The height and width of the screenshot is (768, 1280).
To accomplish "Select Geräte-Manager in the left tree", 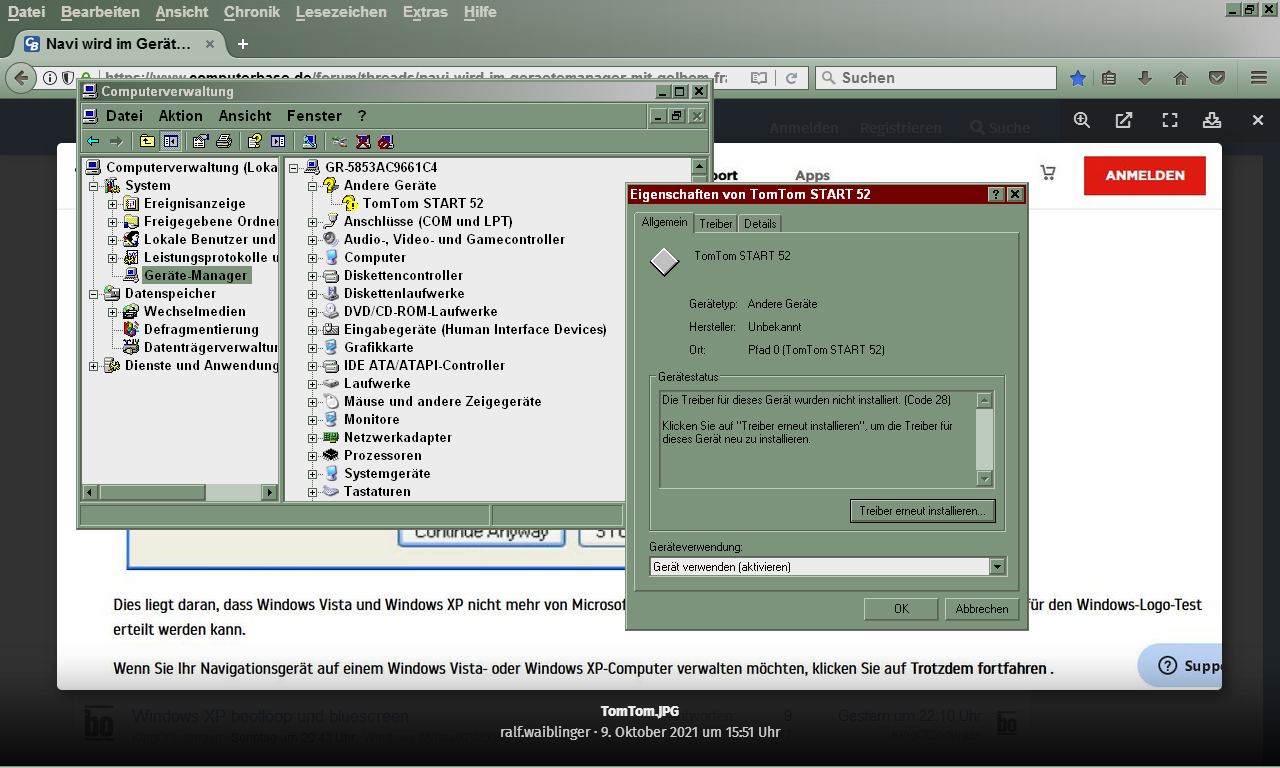I will (195, 276).
